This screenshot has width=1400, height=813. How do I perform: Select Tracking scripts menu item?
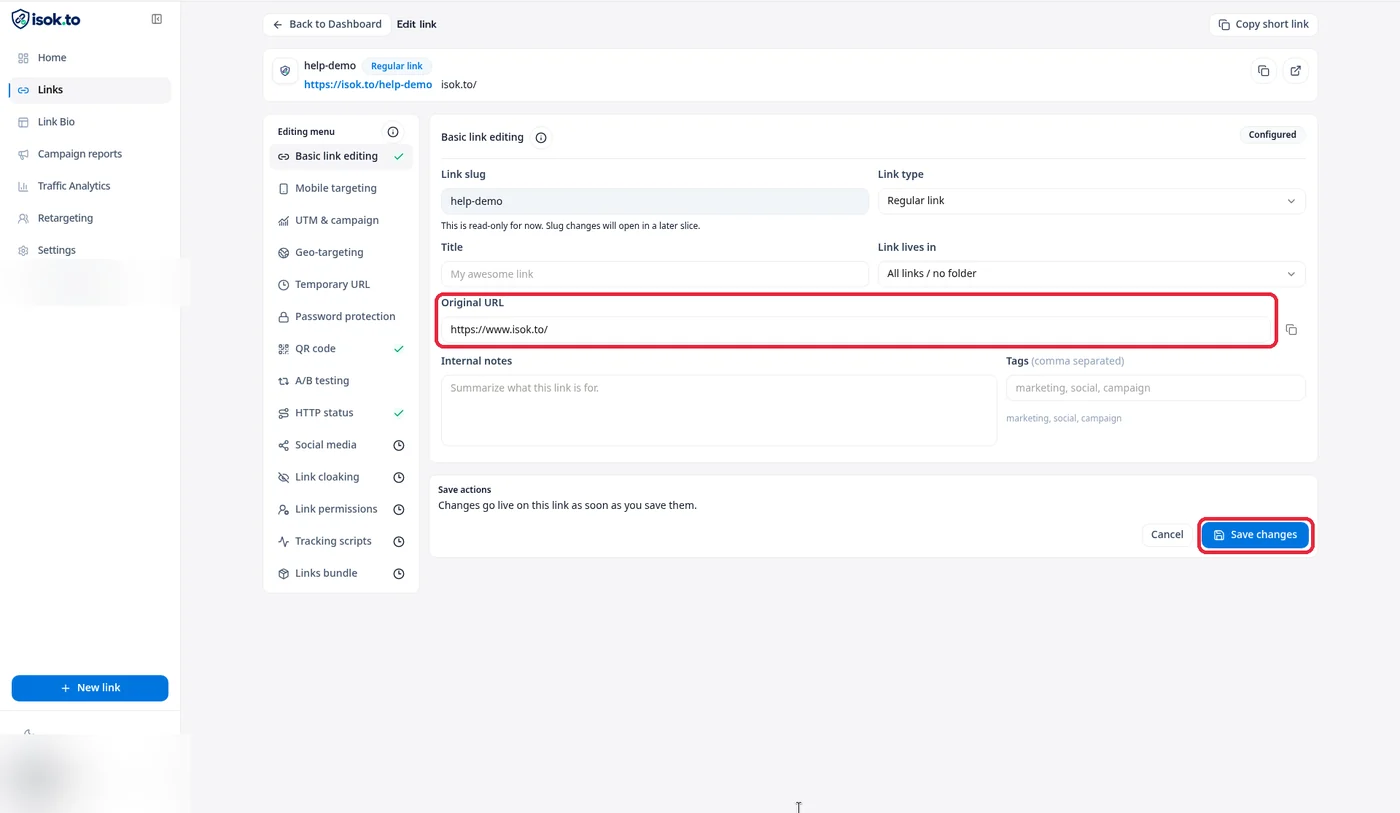pyautogui.click(x=341, y=541)
